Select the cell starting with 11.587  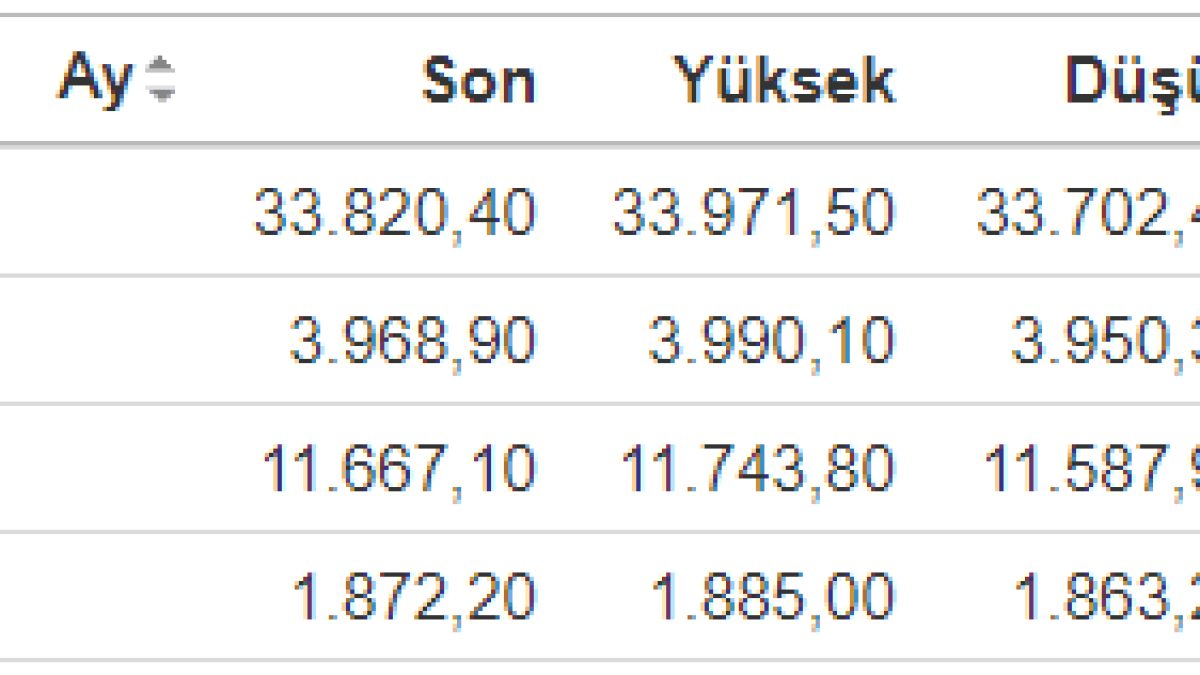point(1092,468)
